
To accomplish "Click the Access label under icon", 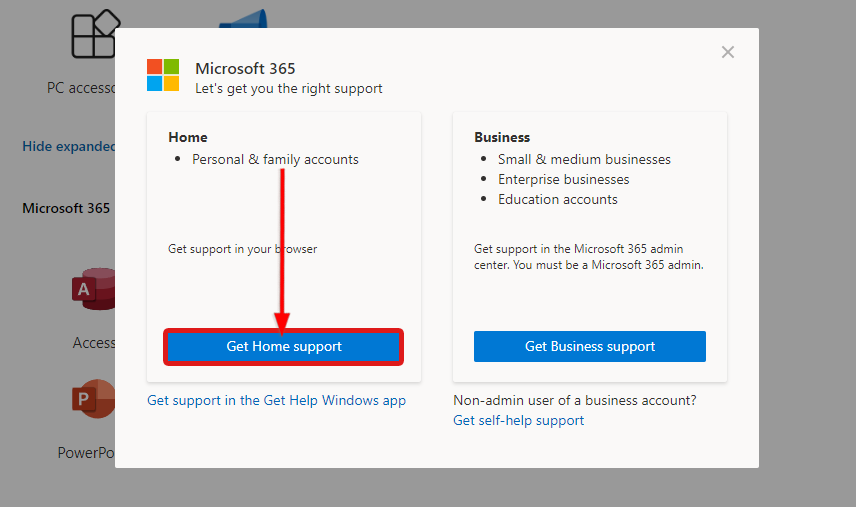I will [94, 343].
